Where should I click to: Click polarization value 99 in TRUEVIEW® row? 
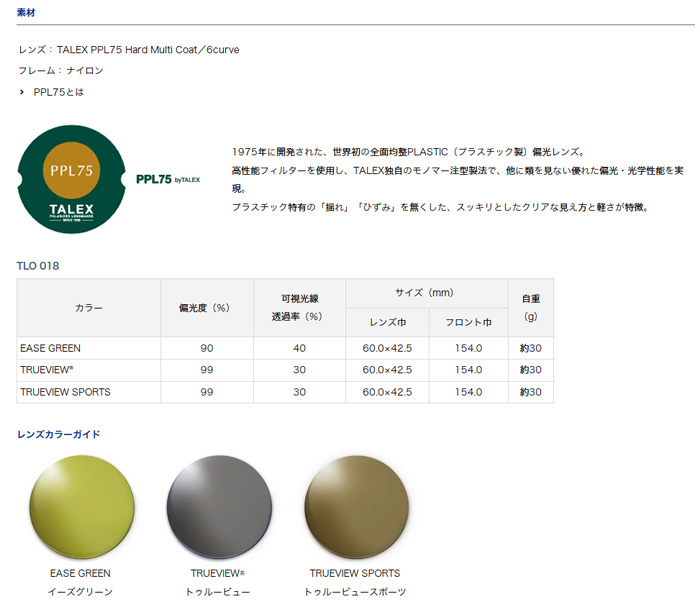207,370
